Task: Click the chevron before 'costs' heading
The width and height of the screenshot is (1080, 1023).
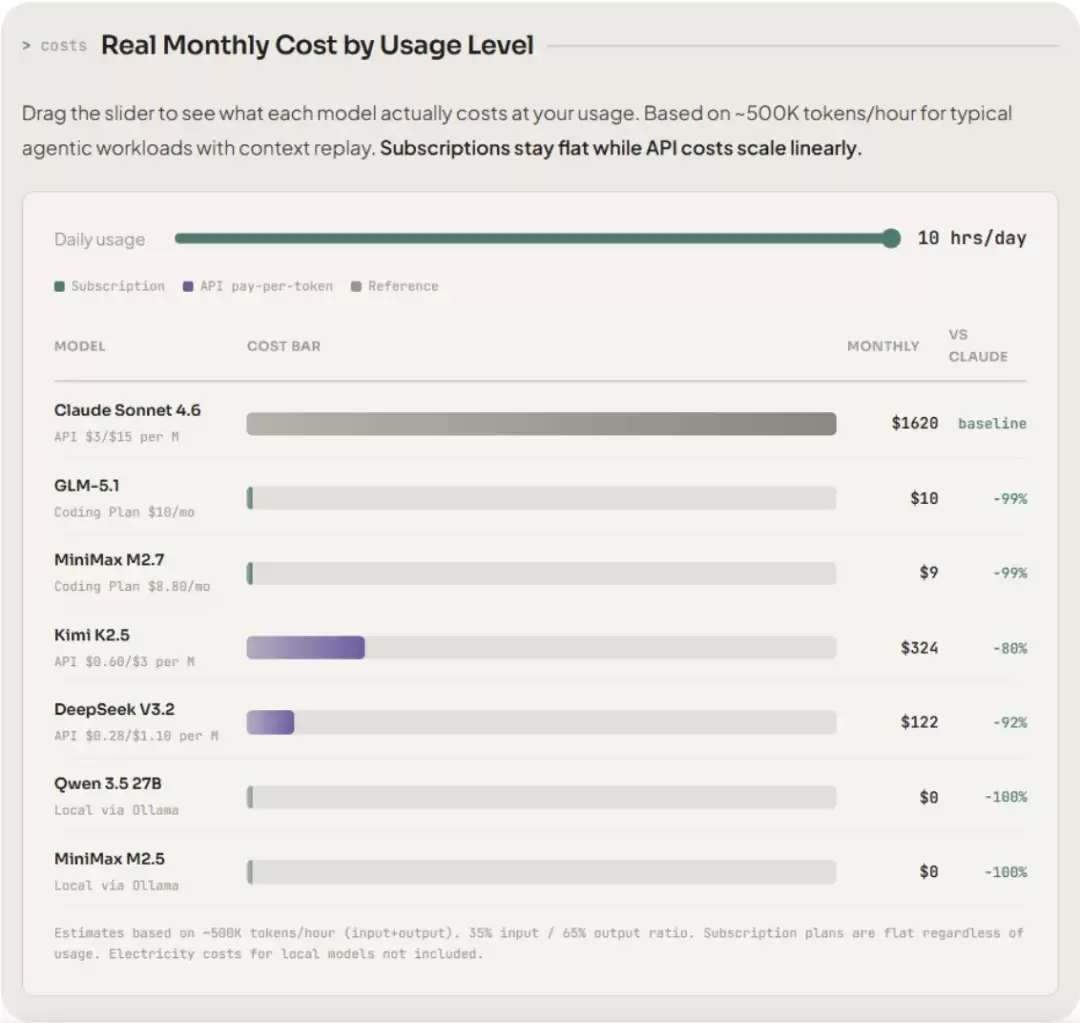Action: 26,45
